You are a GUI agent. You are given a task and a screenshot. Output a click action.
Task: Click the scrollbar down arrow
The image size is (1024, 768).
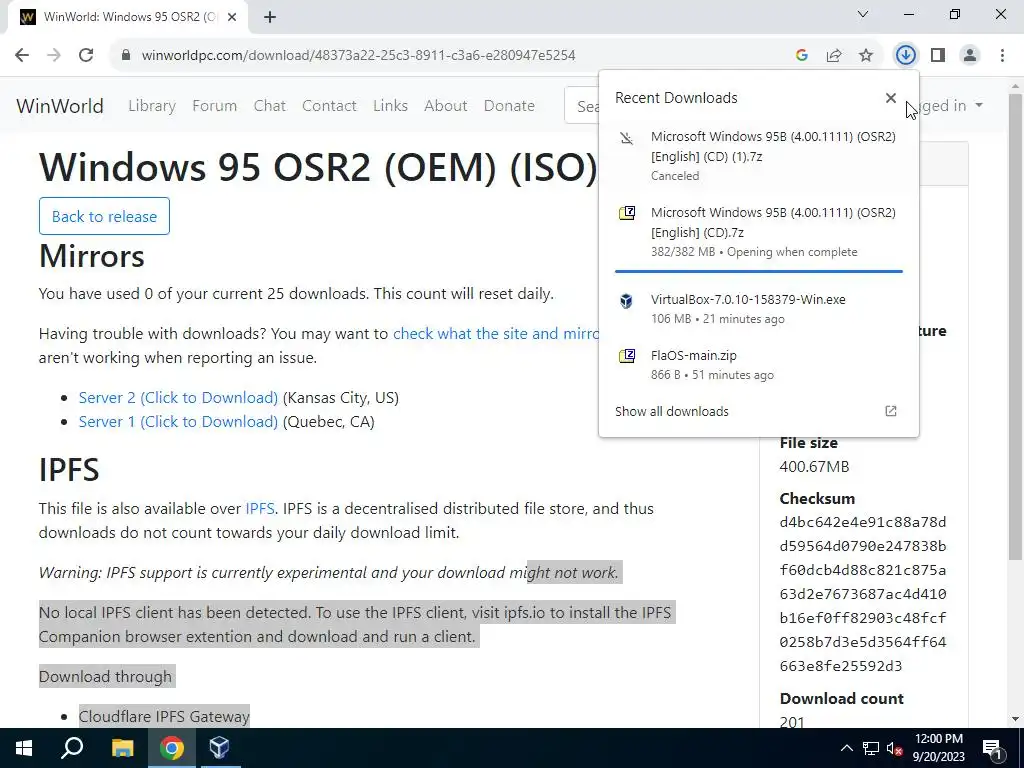point(1016,719)
